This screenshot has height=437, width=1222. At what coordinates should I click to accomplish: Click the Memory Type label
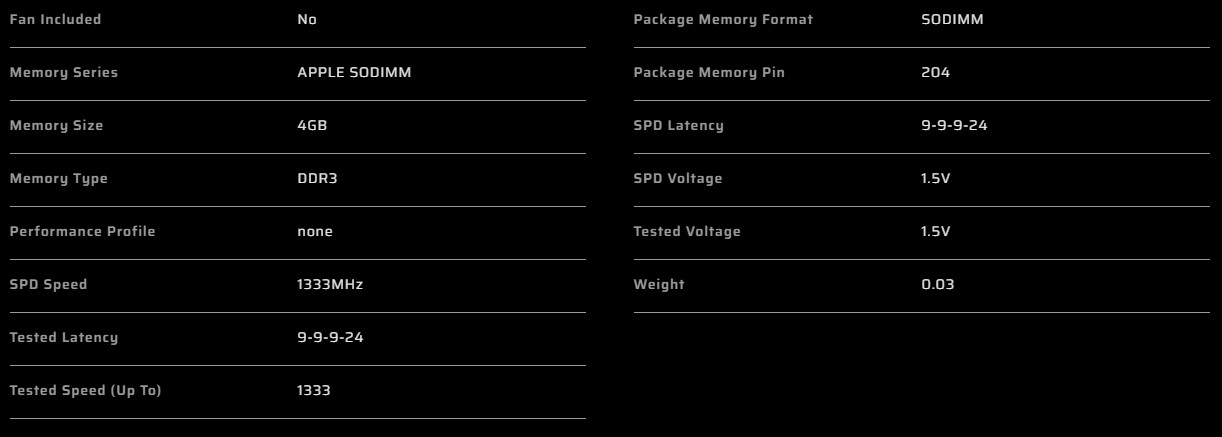click(x=58, y=179)
